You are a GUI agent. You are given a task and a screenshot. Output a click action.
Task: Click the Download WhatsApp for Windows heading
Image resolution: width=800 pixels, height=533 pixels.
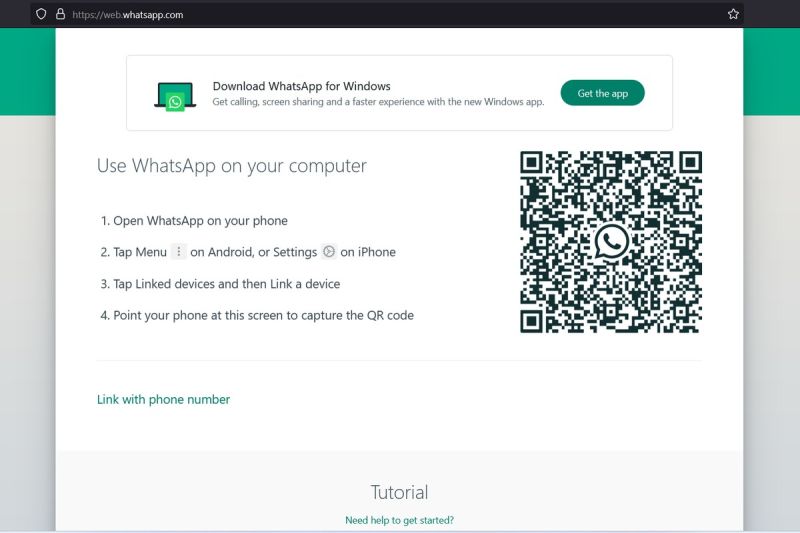click(302, 86)
